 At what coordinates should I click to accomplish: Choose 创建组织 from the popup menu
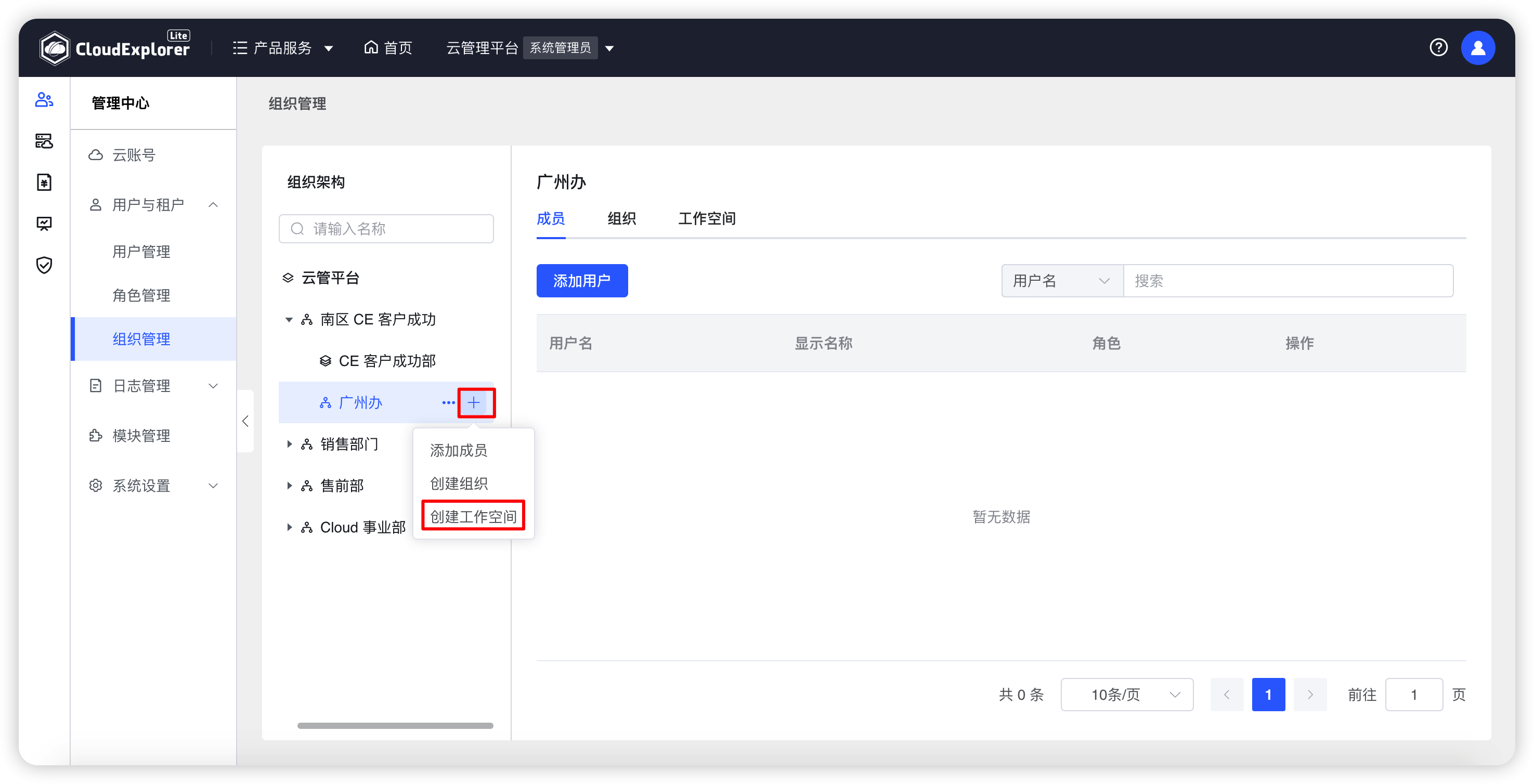coord(459,484)
